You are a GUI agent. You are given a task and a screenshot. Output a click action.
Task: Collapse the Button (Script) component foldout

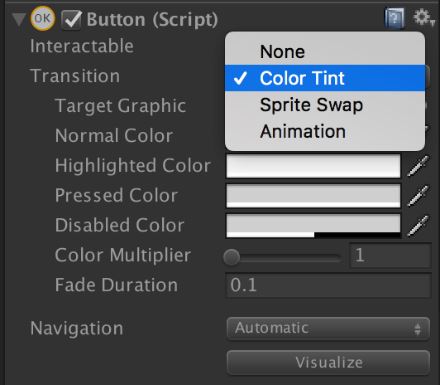tap(18, 19)
